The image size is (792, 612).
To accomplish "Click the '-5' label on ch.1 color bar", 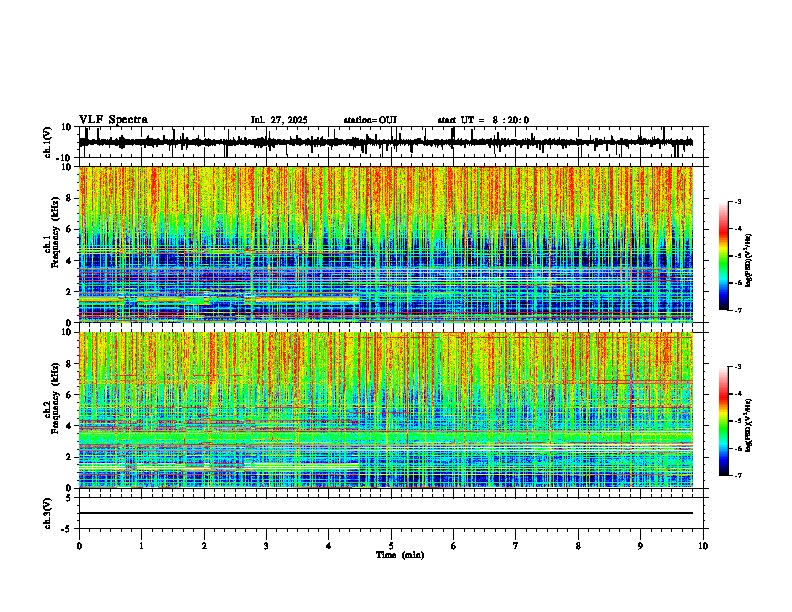I will pyautogui.click(x=738, y=256).
